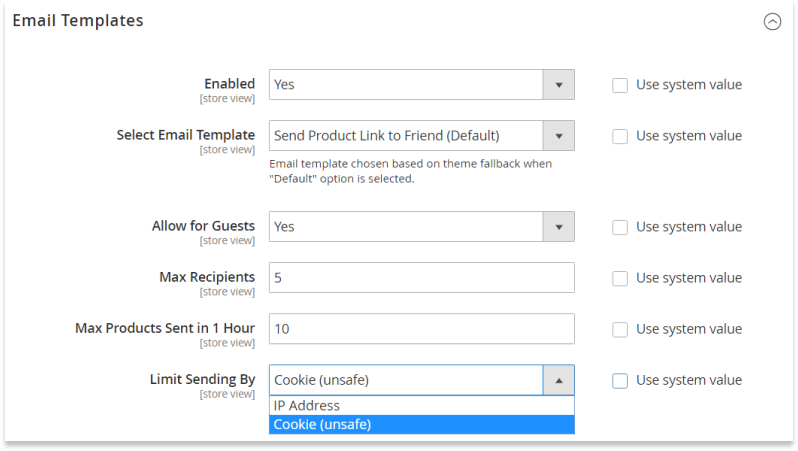Open the Allow for Guests dropdown arrow
Viewport: 798px width, 451px height.
[559, 227]
